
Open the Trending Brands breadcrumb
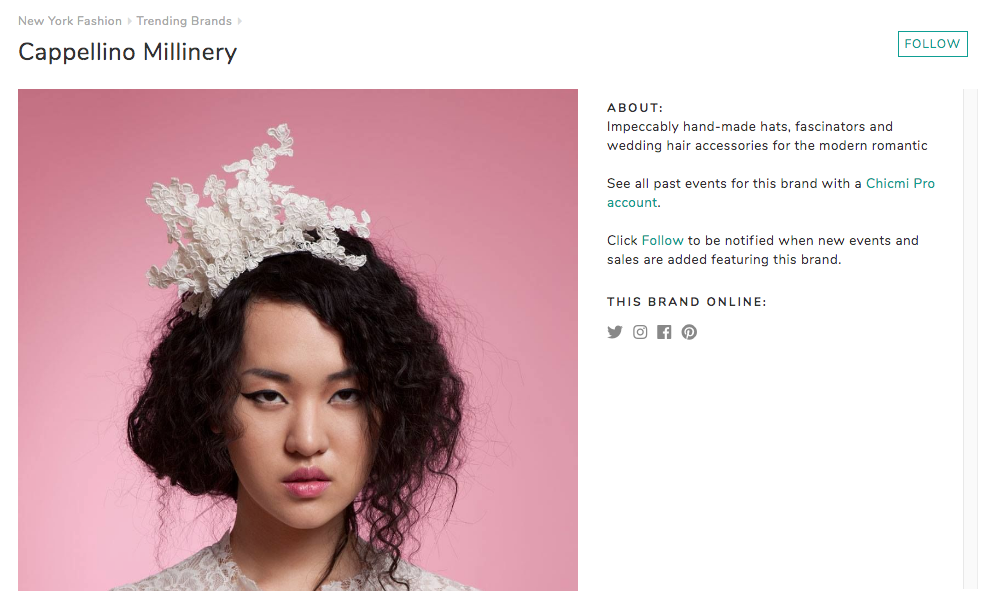[184, 21]
